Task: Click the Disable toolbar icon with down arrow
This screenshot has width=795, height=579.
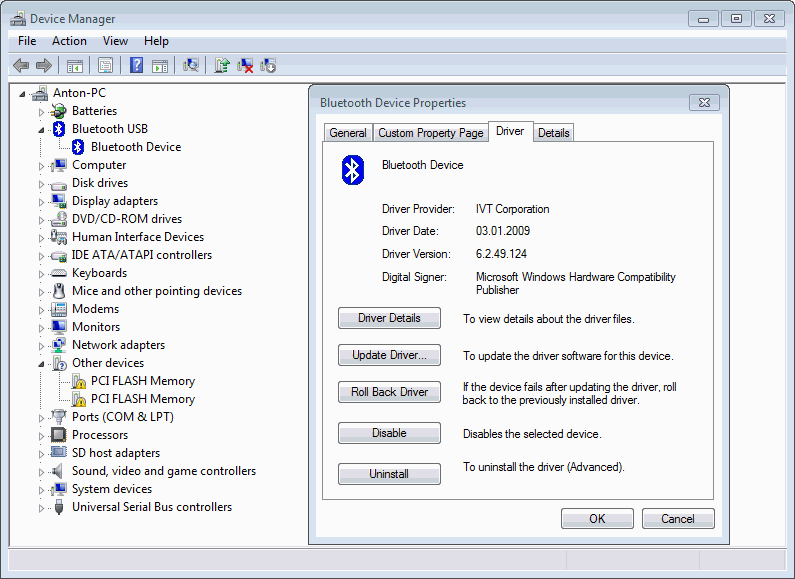Action: 268,66
